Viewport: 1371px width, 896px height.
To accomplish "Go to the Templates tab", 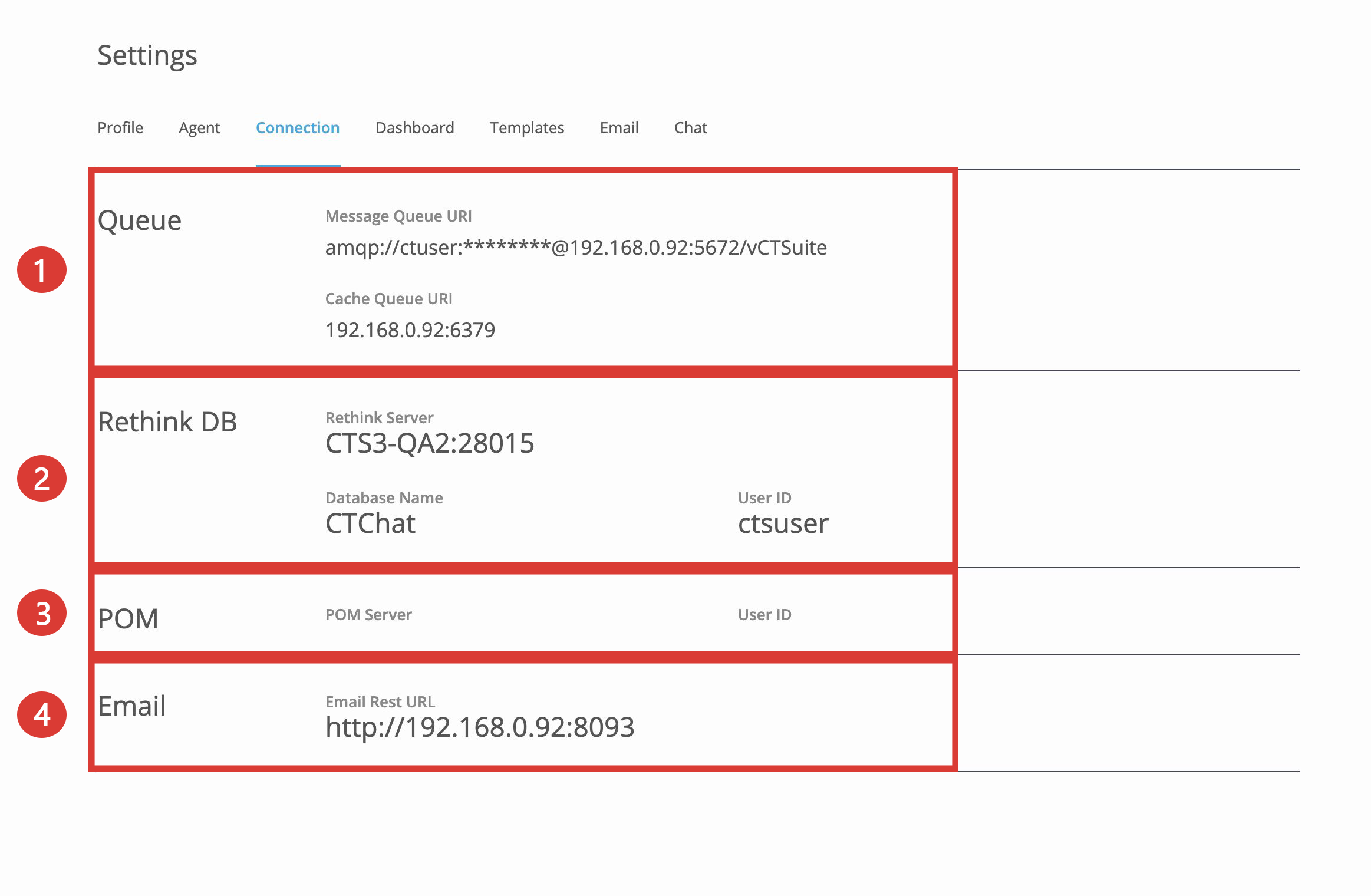I will coord(527,128).
